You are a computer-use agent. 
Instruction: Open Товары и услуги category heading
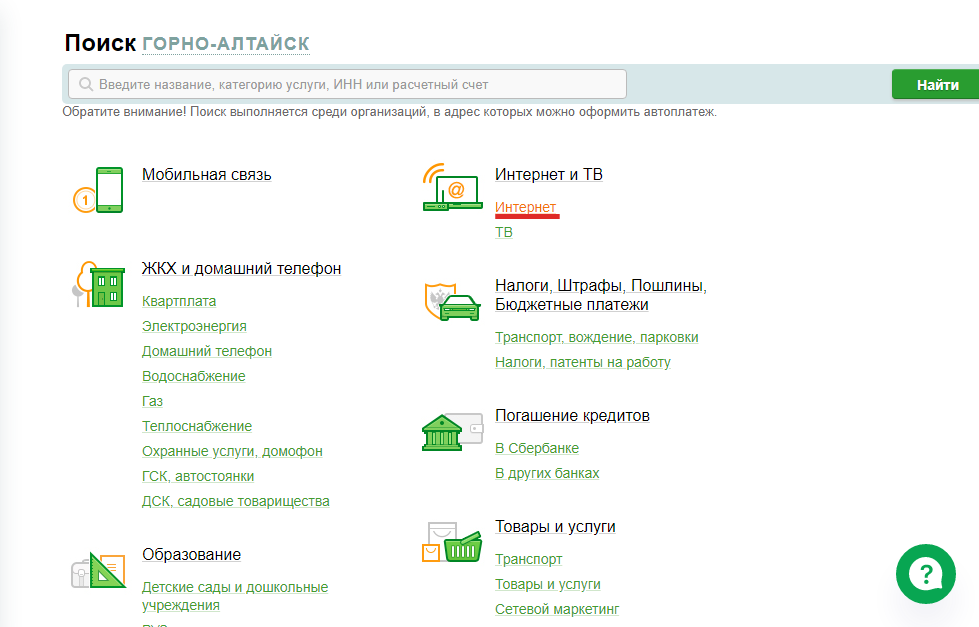[x=556, y=526]
